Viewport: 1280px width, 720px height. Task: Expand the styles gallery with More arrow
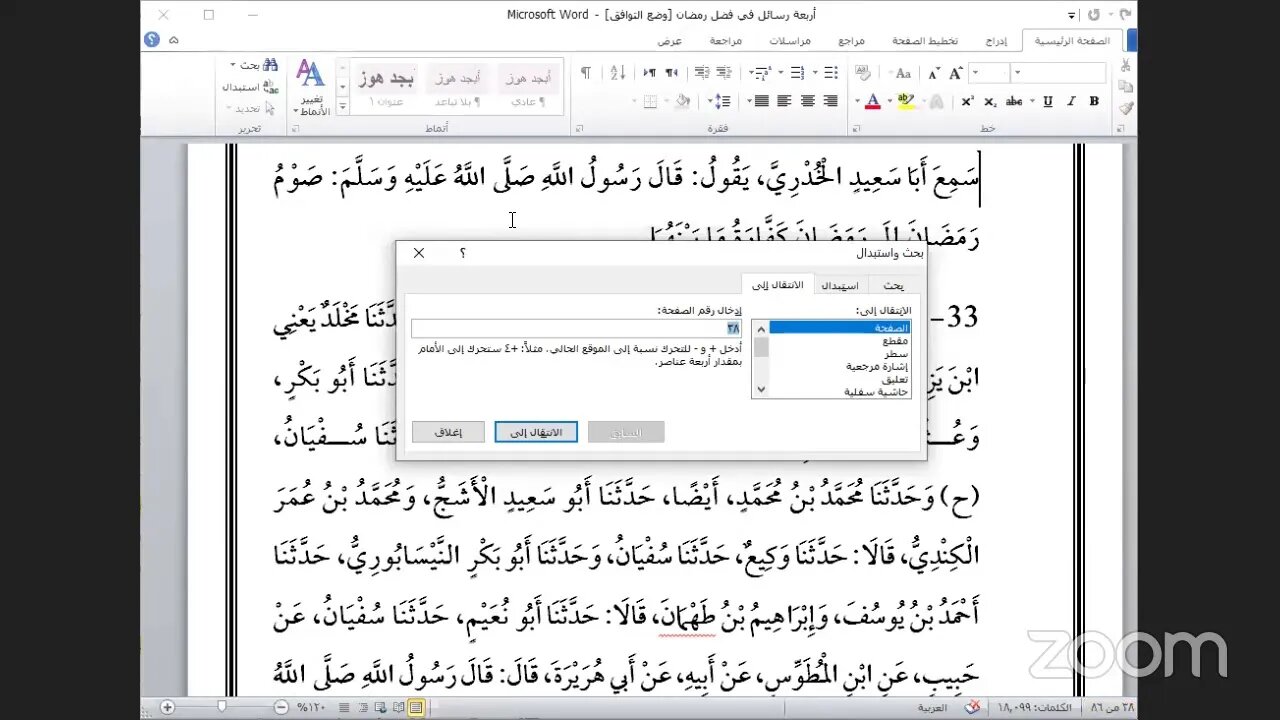click(x=342, y=108)
